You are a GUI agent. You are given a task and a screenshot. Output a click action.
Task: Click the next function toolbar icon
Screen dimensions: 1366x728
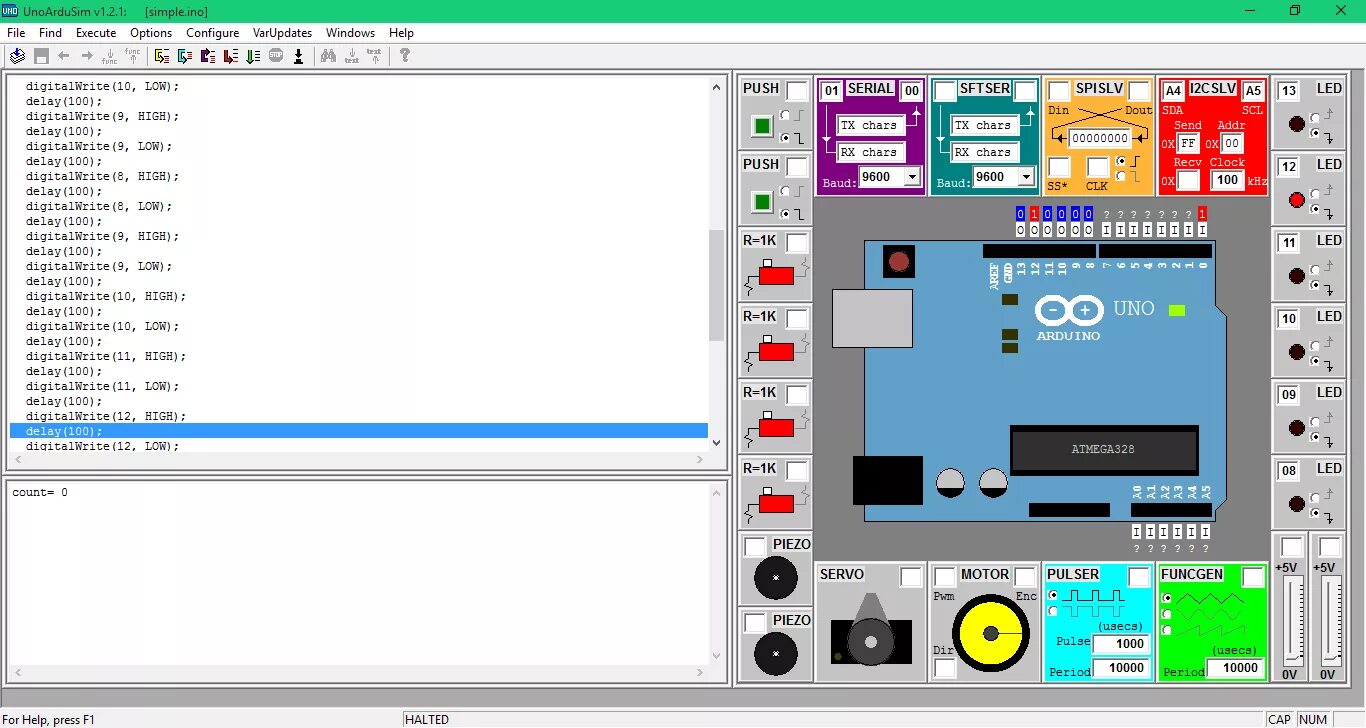(110, 57)
